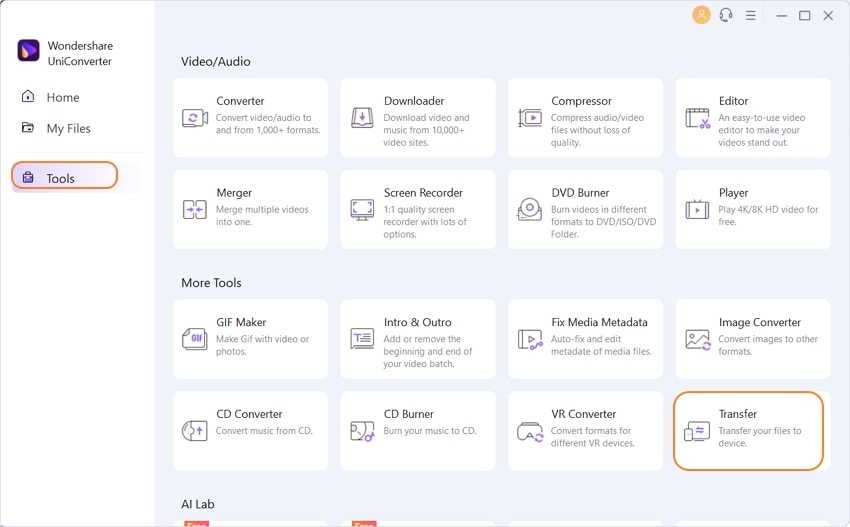Click "Auto-fix and edit metadate of media files."
The height and width of the screenshot is (527, 850).
point(601,345)
